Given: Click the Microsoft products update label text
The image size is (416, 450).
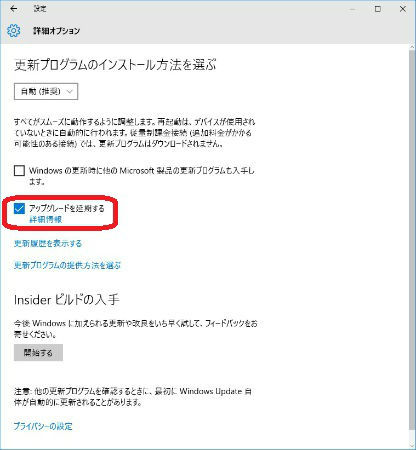Looking at the screenshot, I should [142, 176].
